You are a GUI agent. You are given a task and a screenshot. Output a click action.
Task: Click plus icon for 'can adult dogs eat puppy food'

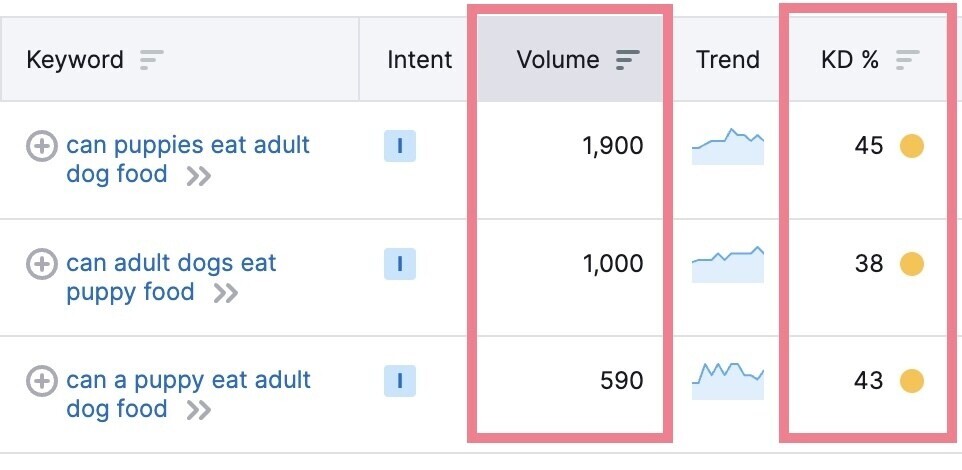tap(41, 264)
